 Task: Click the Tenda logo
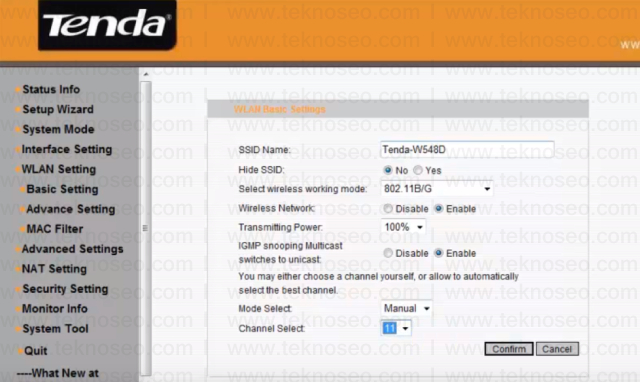[107, 25]
